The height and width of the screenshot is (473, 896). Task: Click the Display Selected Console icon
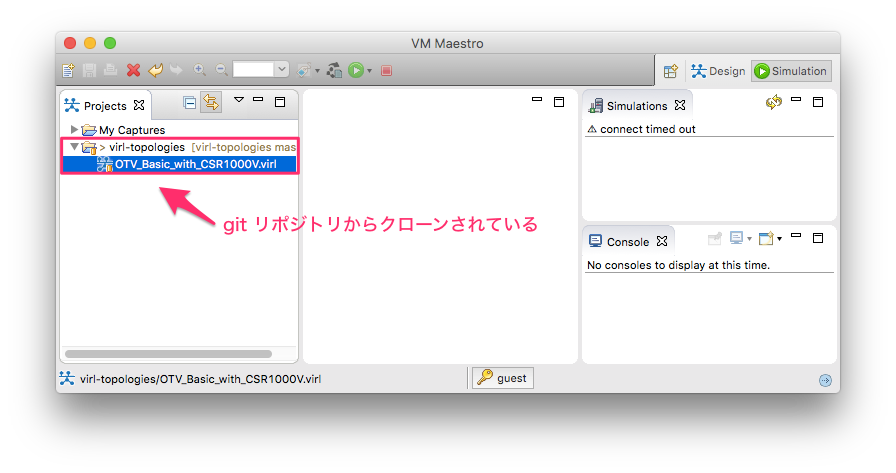(x=737, y=238)
